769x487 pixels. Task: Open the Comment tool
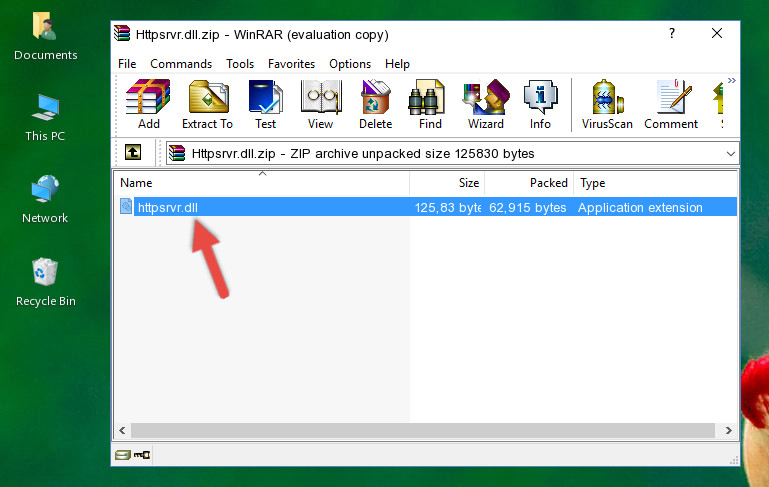point(671,104)
